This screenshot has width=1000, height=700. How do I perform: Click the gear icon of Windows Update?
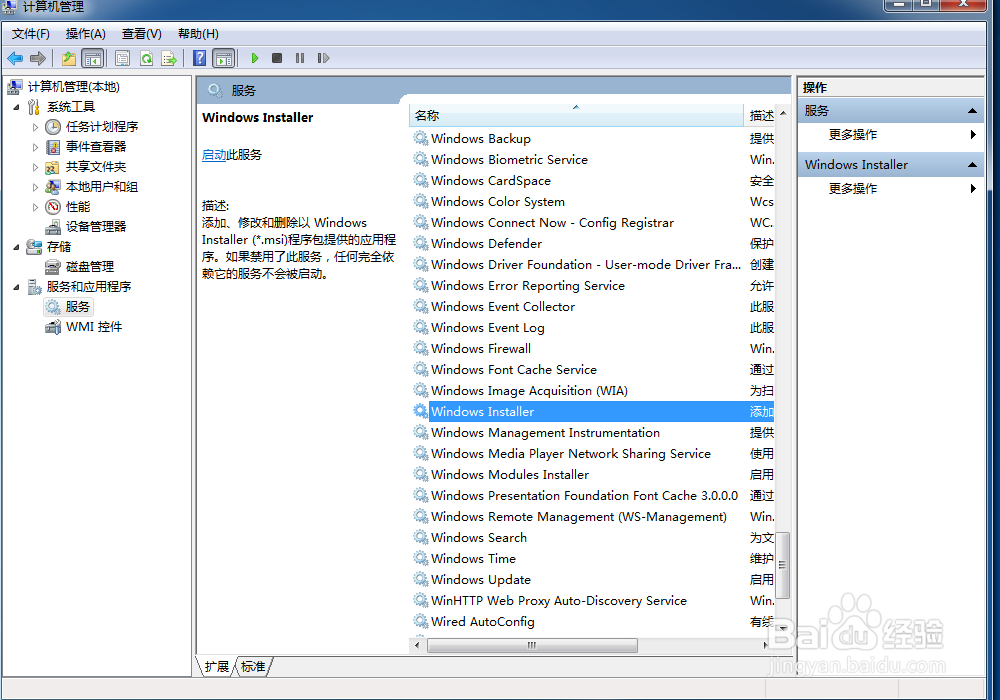(420, 580)
